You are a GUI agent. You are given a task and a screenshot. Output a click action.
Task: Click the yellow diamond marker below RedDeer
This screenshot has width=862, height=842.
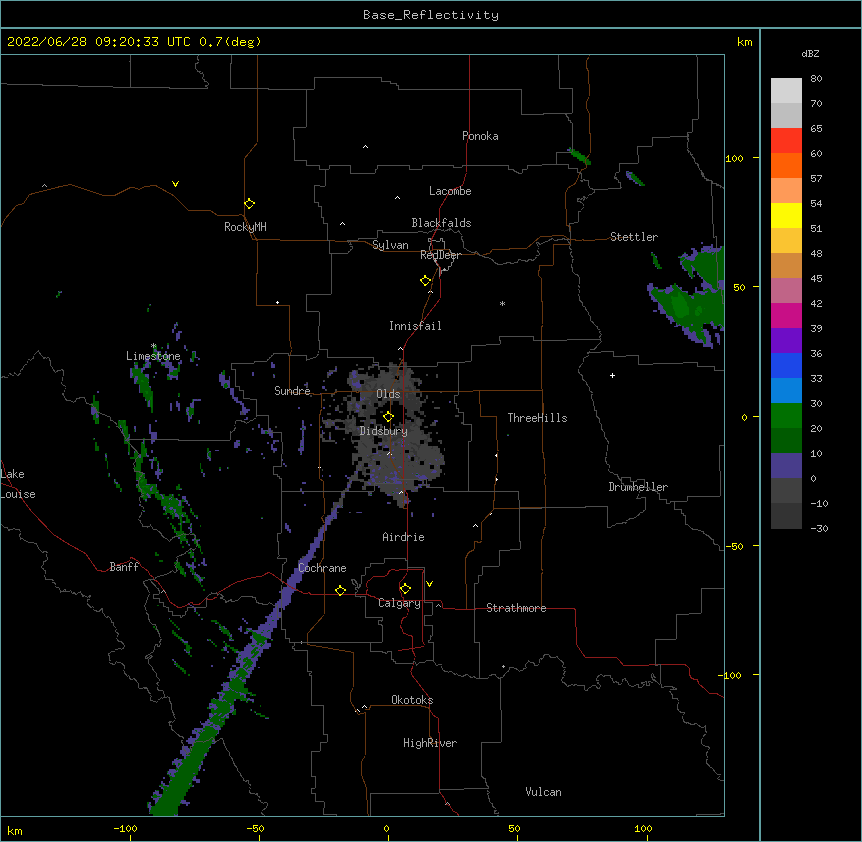[425, 281]
